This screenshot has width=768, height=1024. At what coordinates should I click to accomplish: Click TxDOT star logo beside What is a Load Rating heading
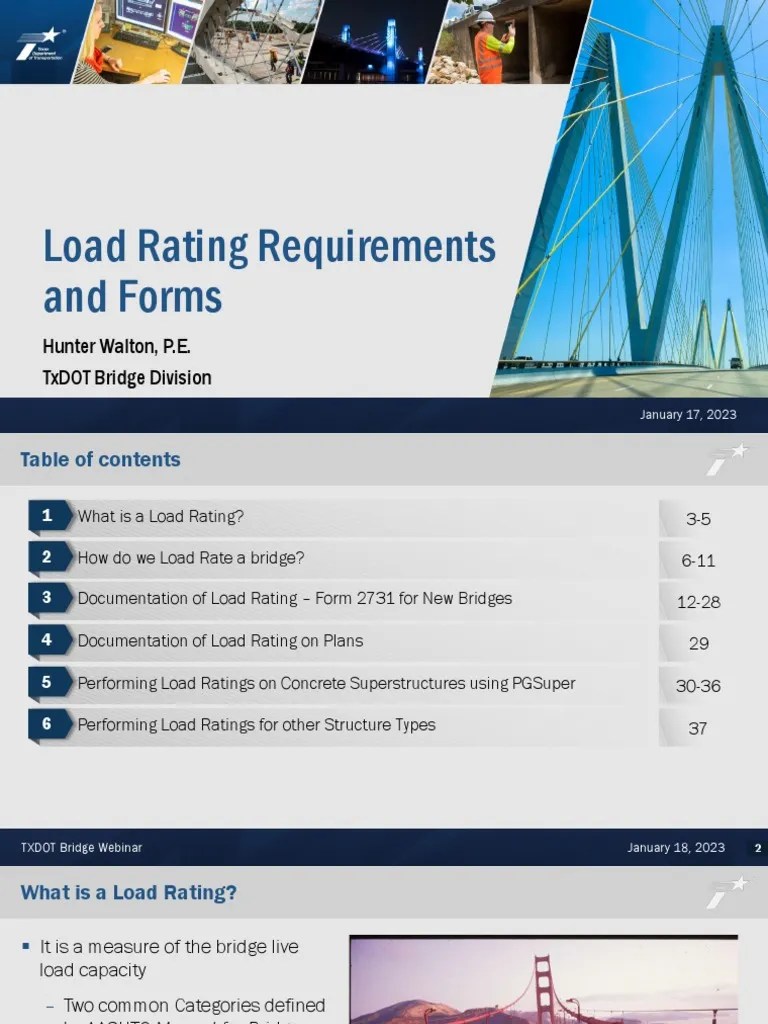(727, 892)
